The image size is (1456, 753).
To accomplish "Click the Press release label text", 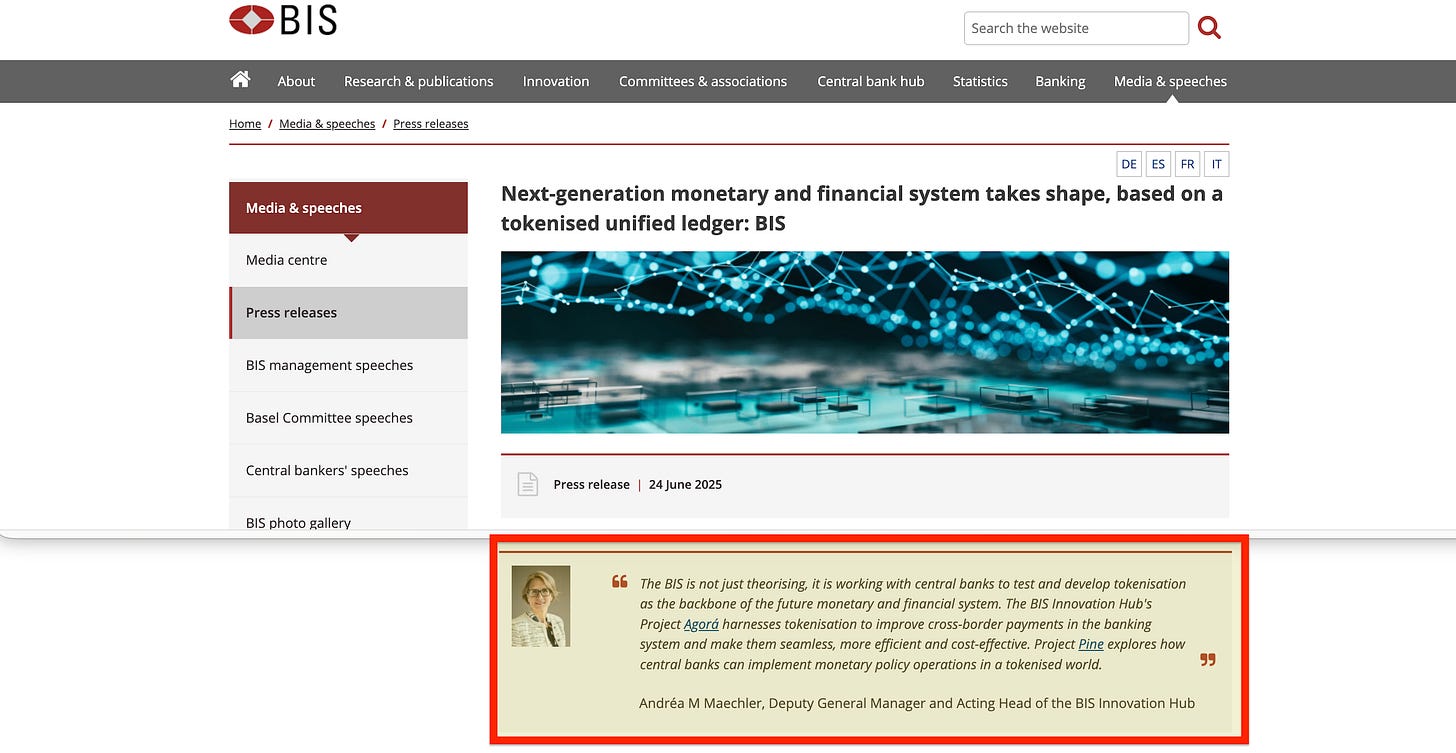I will (591, 484).
